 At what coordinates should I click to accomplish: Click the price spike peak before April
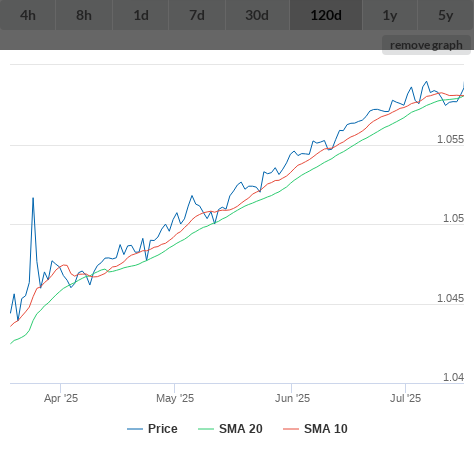(x=33, y=198)
